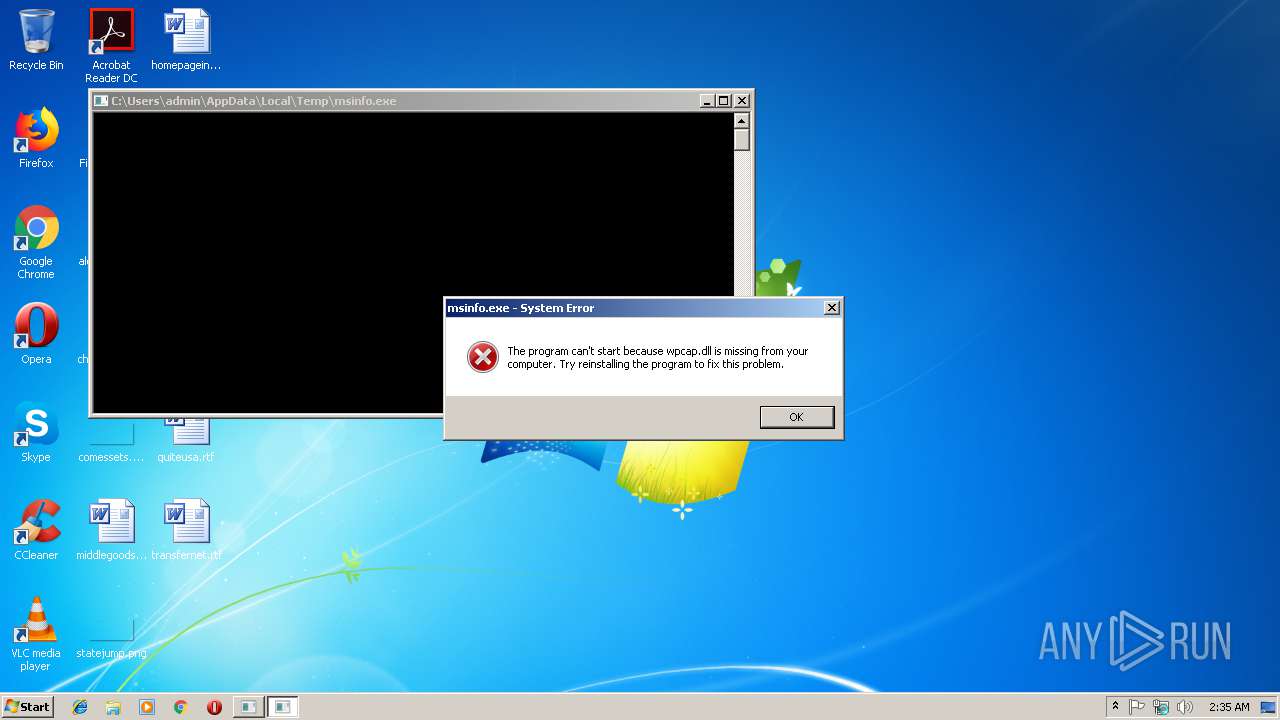The image size is (1280, 720).
Task: Open the volume speaker tray icon
Action: [1185, 707]
